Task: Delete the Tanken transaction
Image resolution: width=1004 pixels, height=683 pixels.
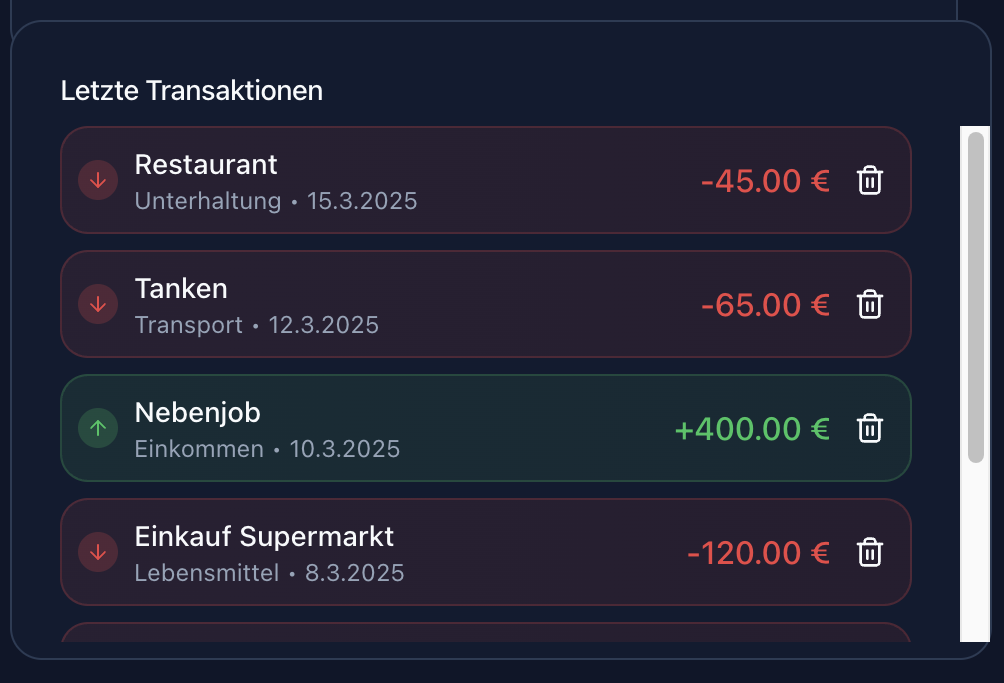Action: pyautogui.click(x=870, y=305)
